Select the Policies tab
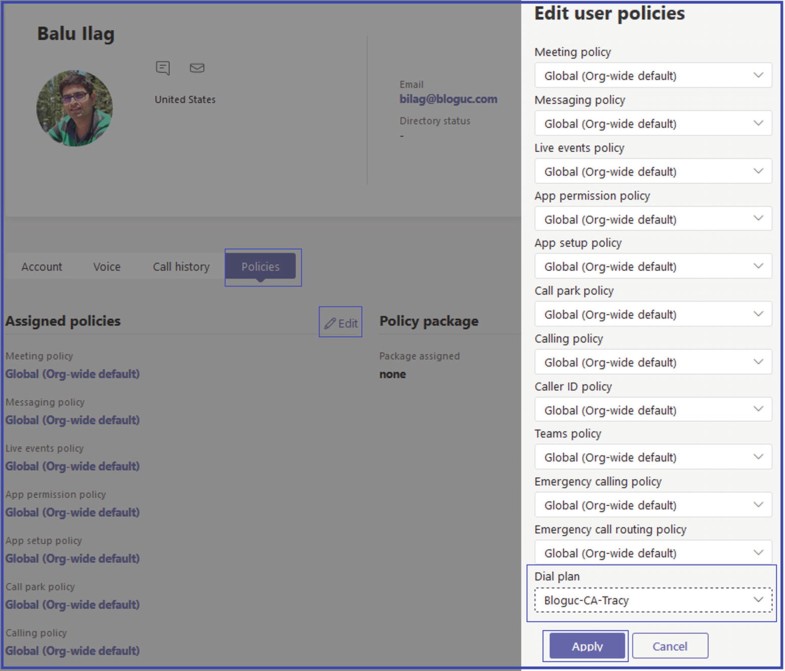 [x=260, y=266]
